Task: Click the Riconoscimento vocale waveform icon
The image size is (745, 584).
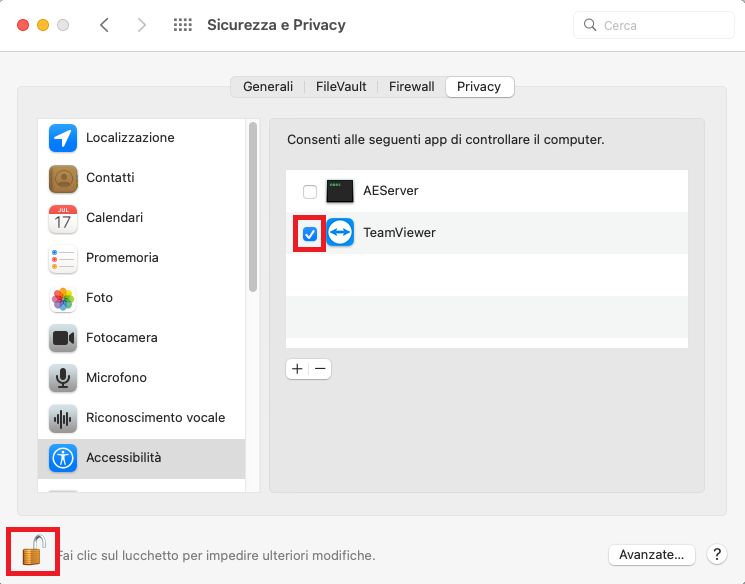Action: click(x=63, y=418)
